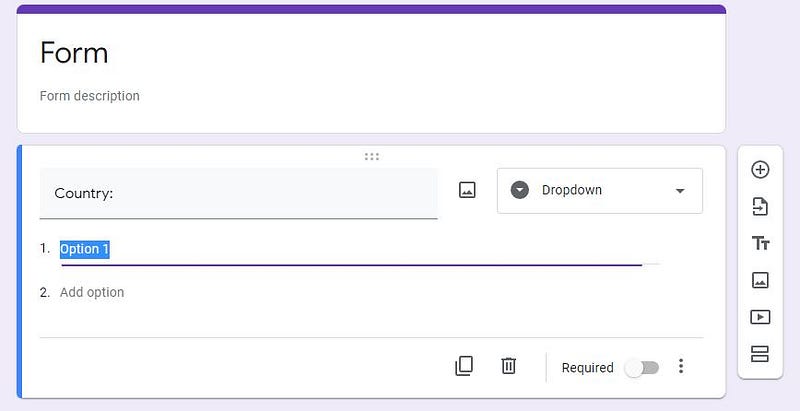800x411 pixels.
Task: Duplicate the question with copy icon
Action: point(464,366)
